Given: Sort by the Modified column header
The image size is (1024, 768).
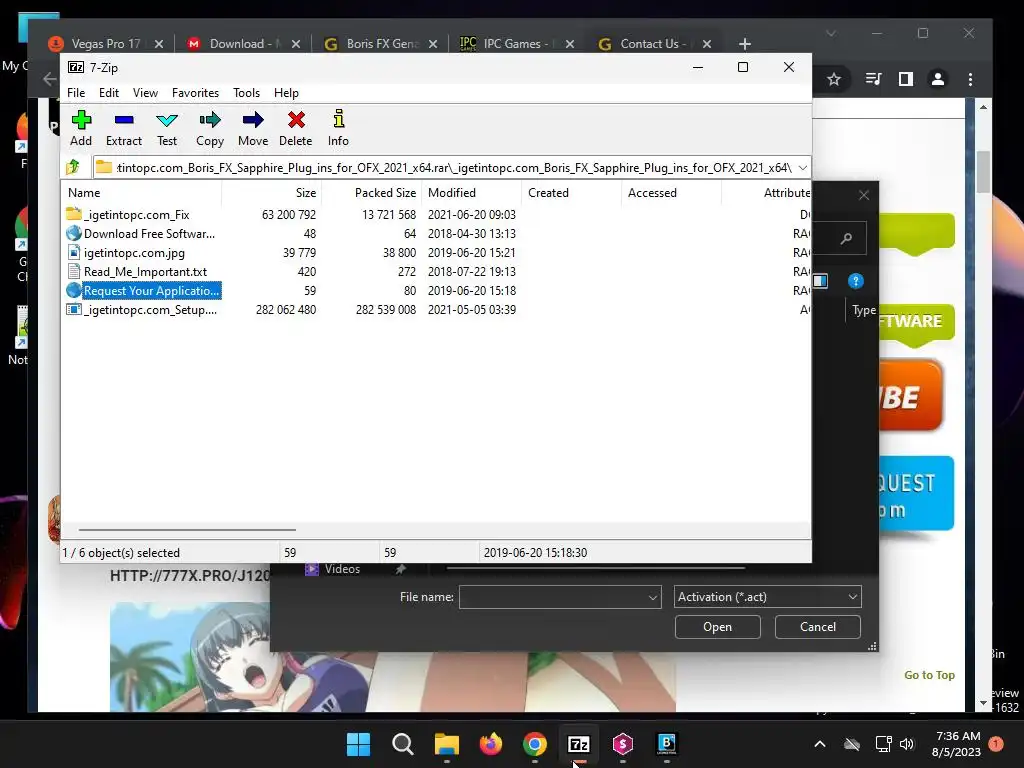Looking at the screenshot, I should pyautogui.click(x=472, y=193).
